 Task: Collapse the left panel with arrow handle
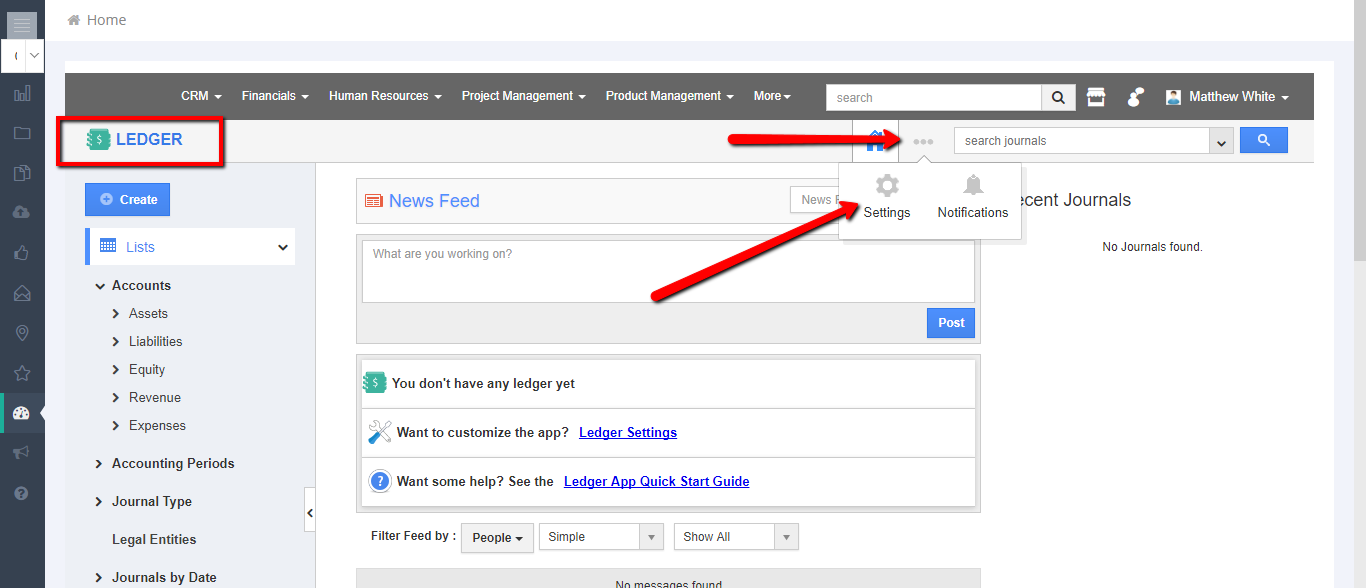coord(310,513)
